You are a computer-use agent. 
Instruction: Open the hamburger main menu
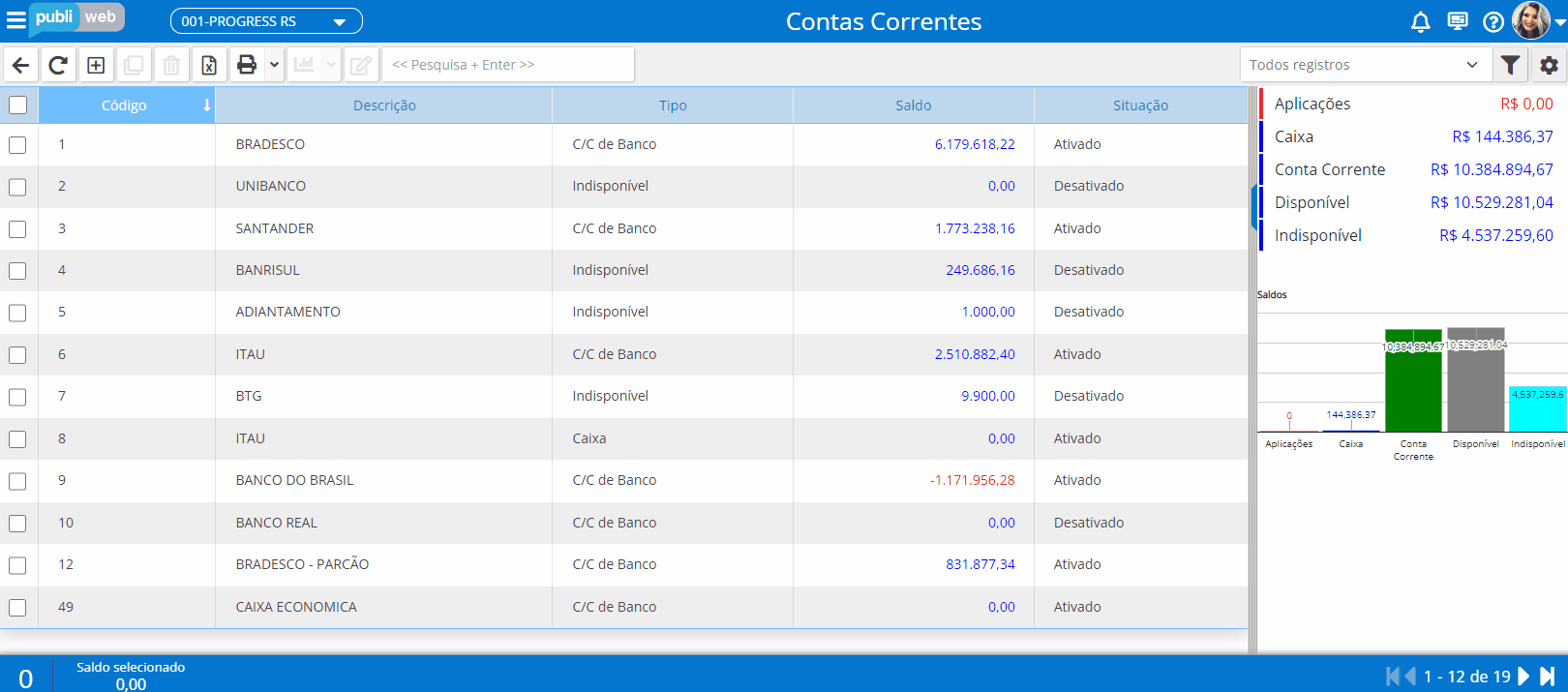(15, 20)
